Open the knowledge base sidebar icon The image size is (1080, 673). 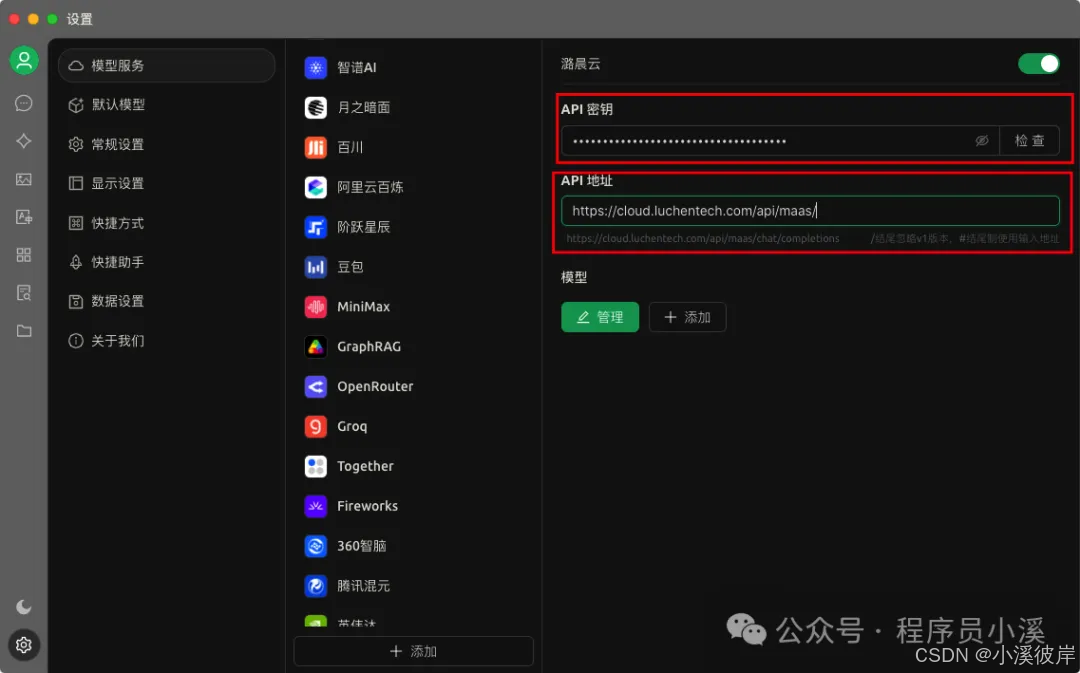click(x=23, y=293)
